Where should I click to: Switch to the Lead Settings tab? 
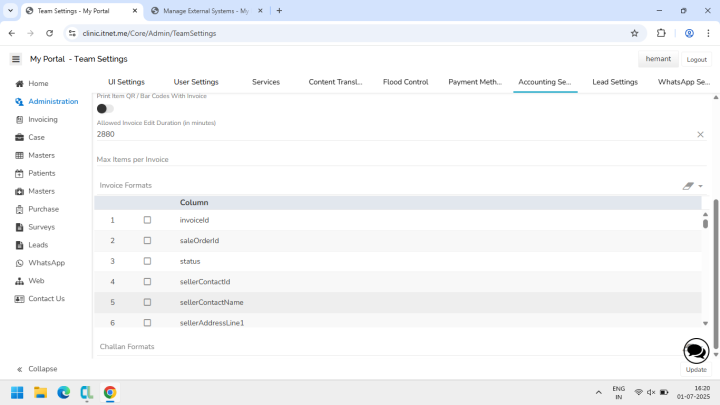tap(615, 82)
